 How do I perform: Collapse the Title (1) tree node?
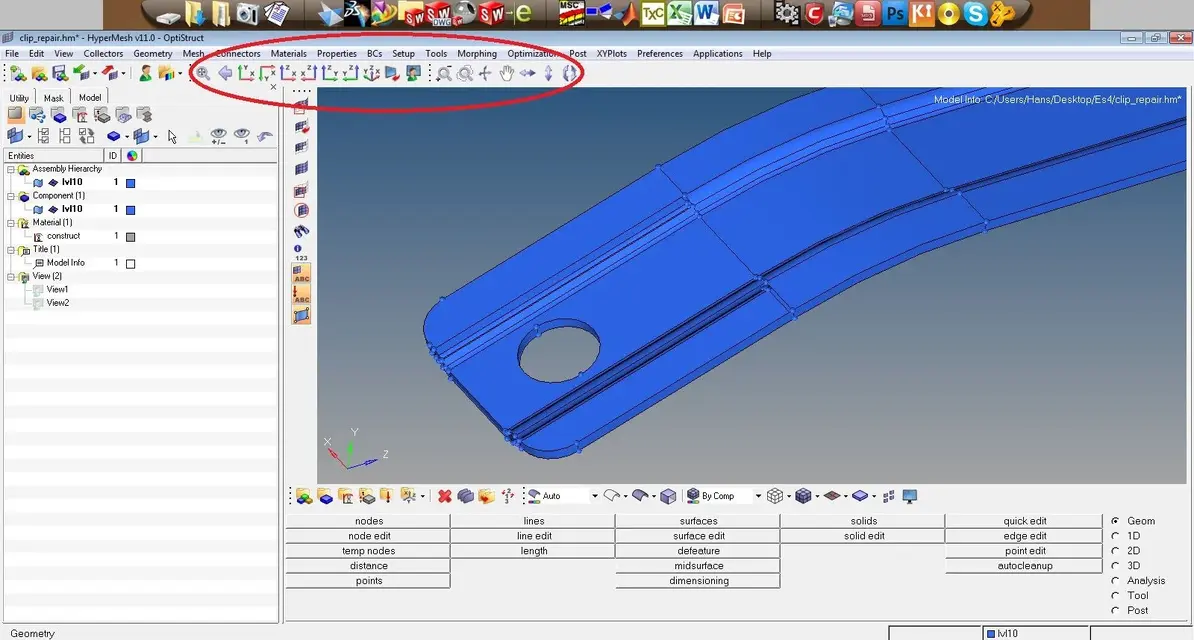[11, 250]
